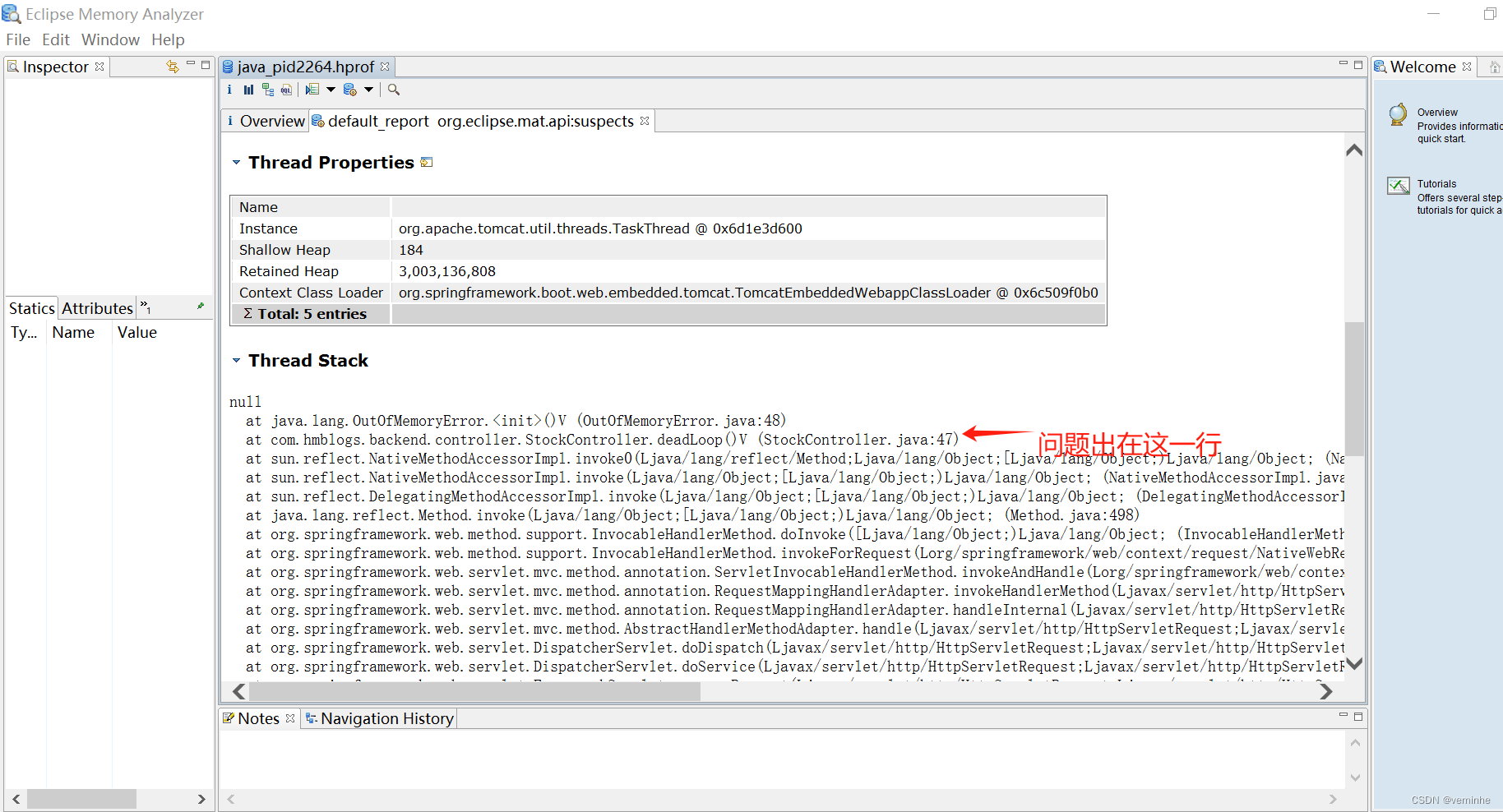Select the Attributes tab in Inspector

97,308
